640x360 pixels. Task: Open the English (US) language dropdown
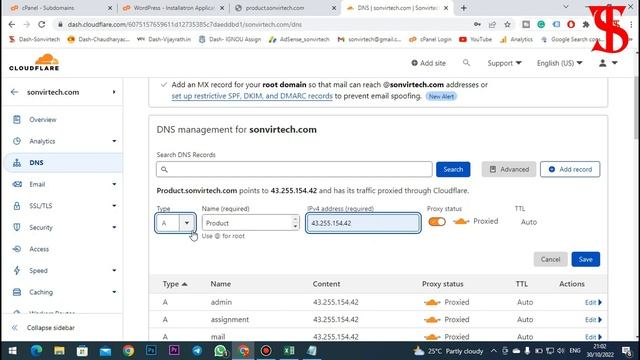pyautogui.click(x=560, y=63)
